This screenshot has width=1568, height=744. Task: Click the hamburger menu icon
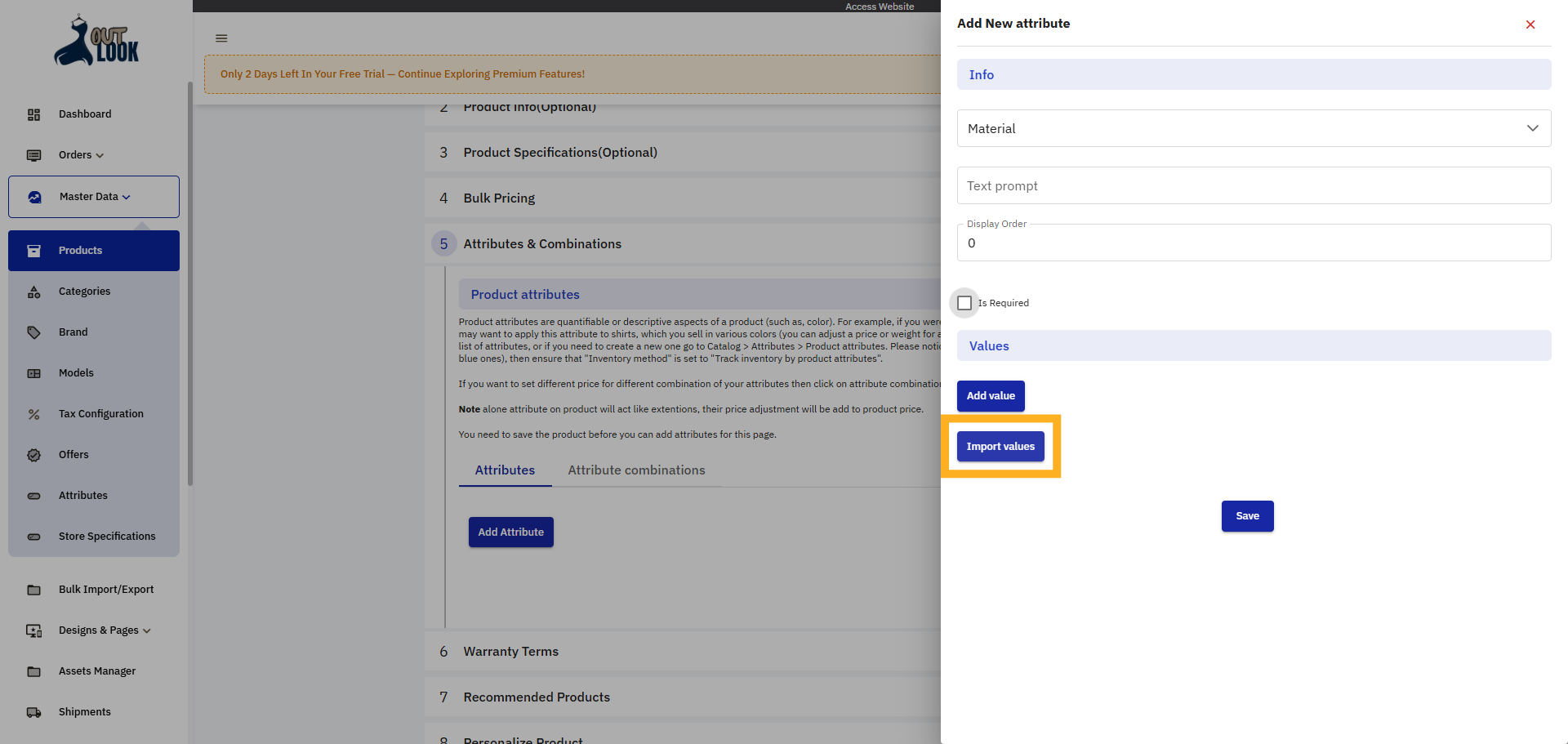(220, 38)
